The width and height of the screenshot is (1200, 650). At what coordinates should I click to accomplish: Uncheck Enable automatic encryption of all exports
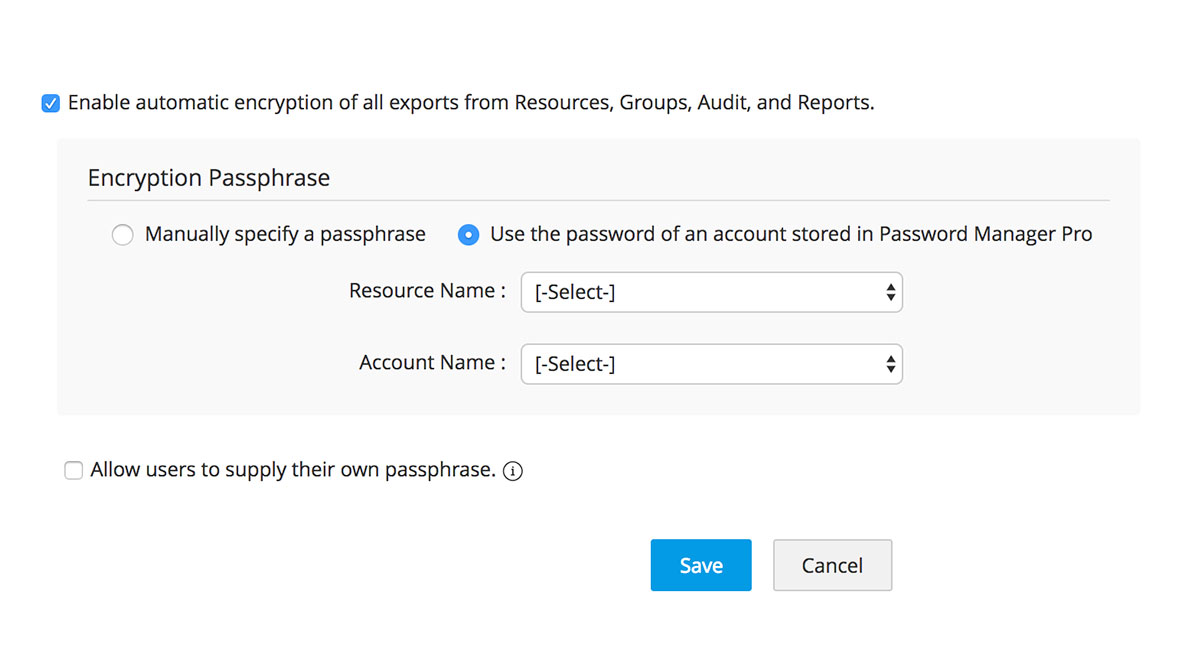(x=51, y=103)
